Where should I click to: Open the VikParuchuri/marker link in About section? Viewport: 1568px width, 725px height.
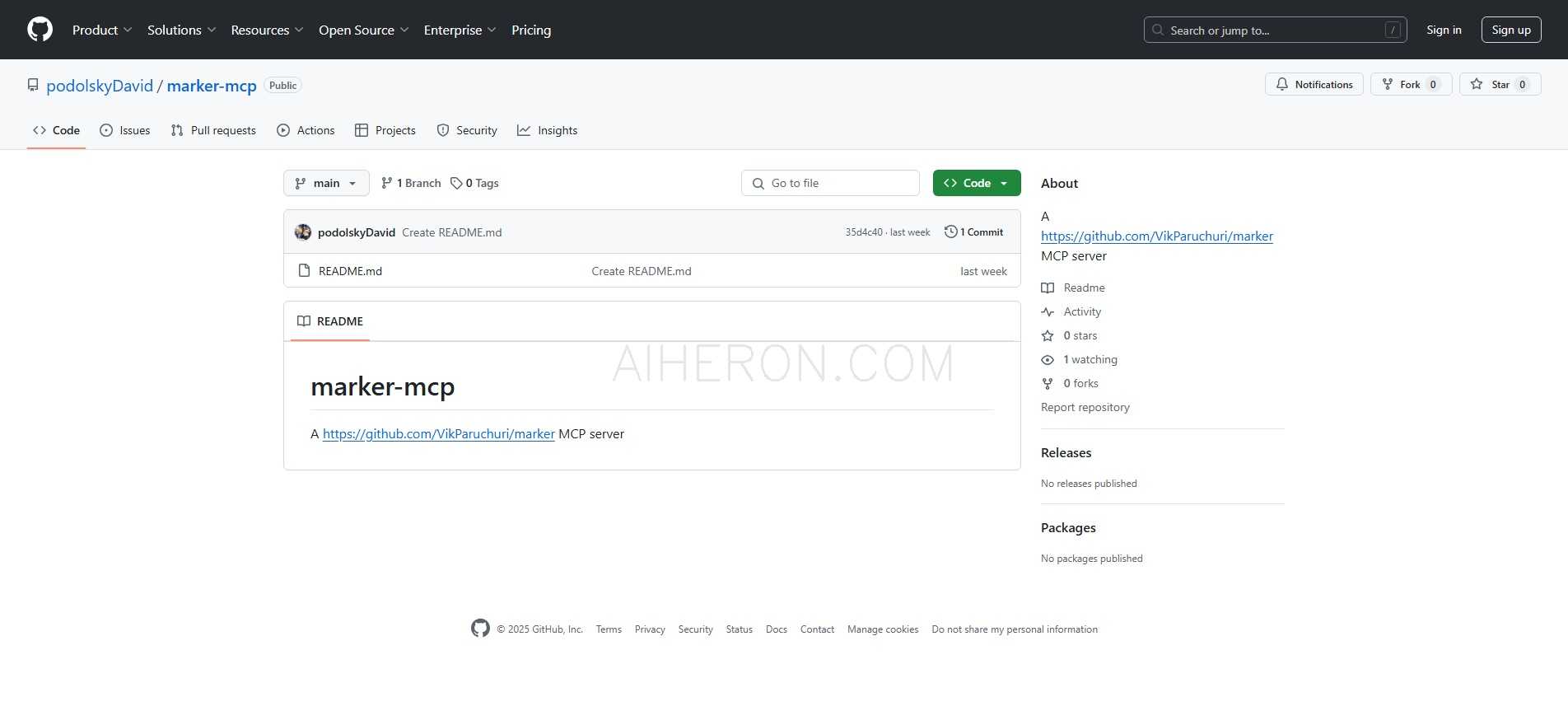click(x=1157, y=236)
